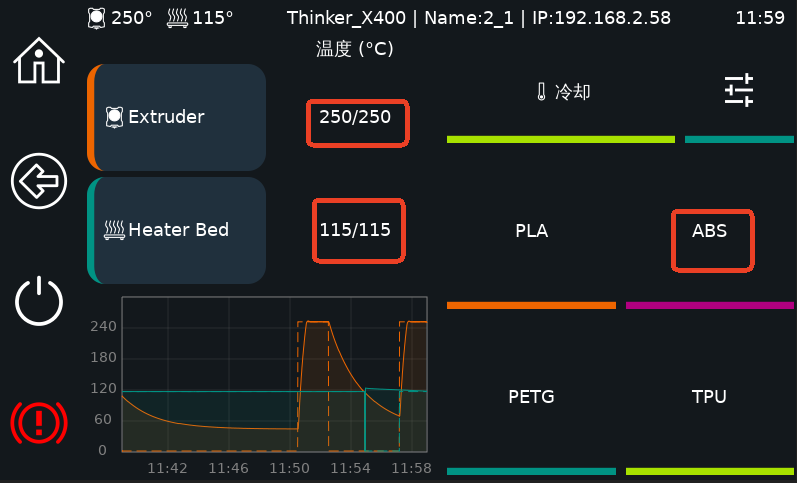Toggle the Extruder heater selection
797x483 pixels.
[177, 117]
